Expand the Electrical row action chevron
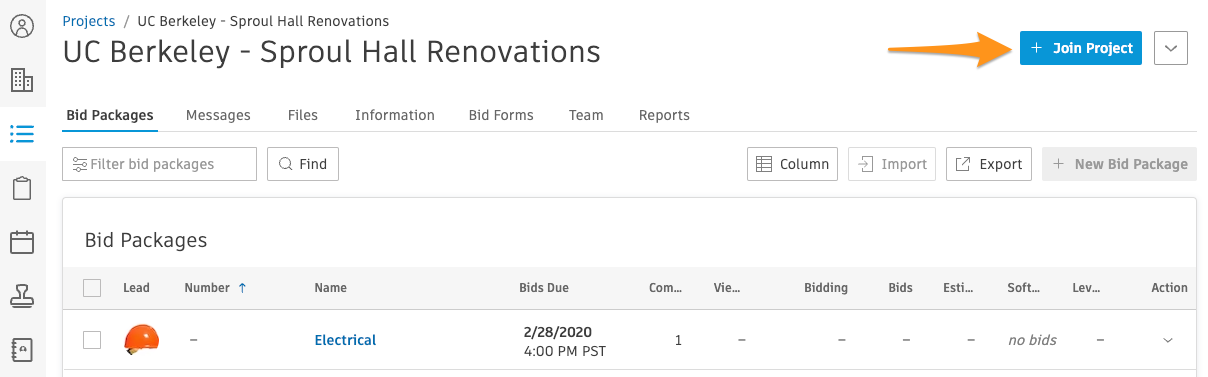 click(1168, 341)
